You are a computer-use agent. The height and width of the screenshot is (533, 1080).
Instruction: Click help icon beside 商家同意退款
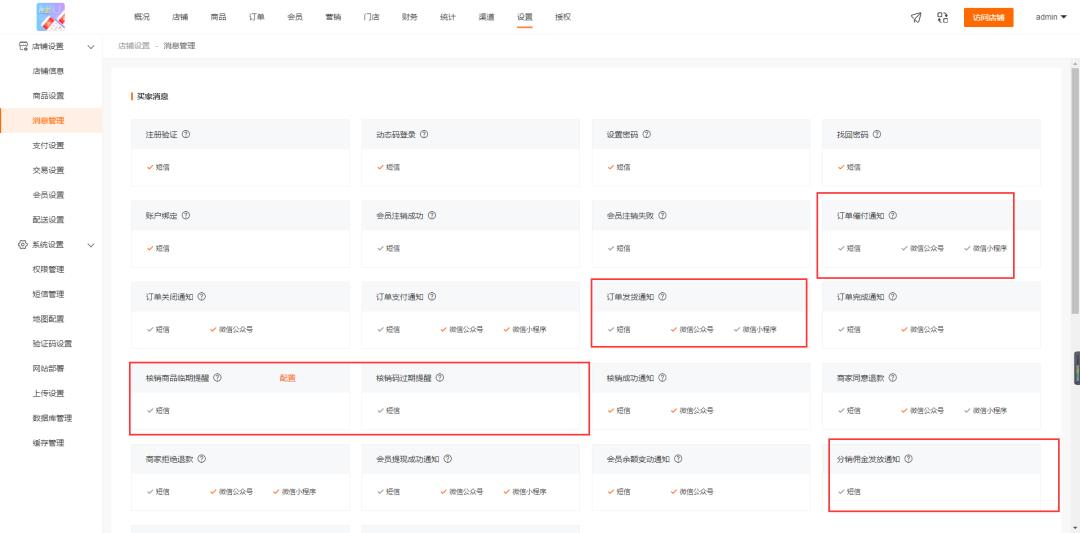tap(893, 378)
